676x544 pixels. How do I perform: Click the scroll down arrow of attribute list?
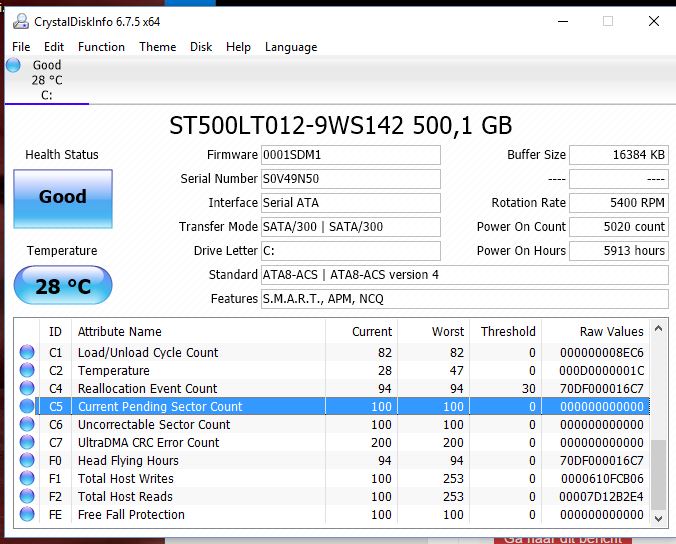pos(658,518)
